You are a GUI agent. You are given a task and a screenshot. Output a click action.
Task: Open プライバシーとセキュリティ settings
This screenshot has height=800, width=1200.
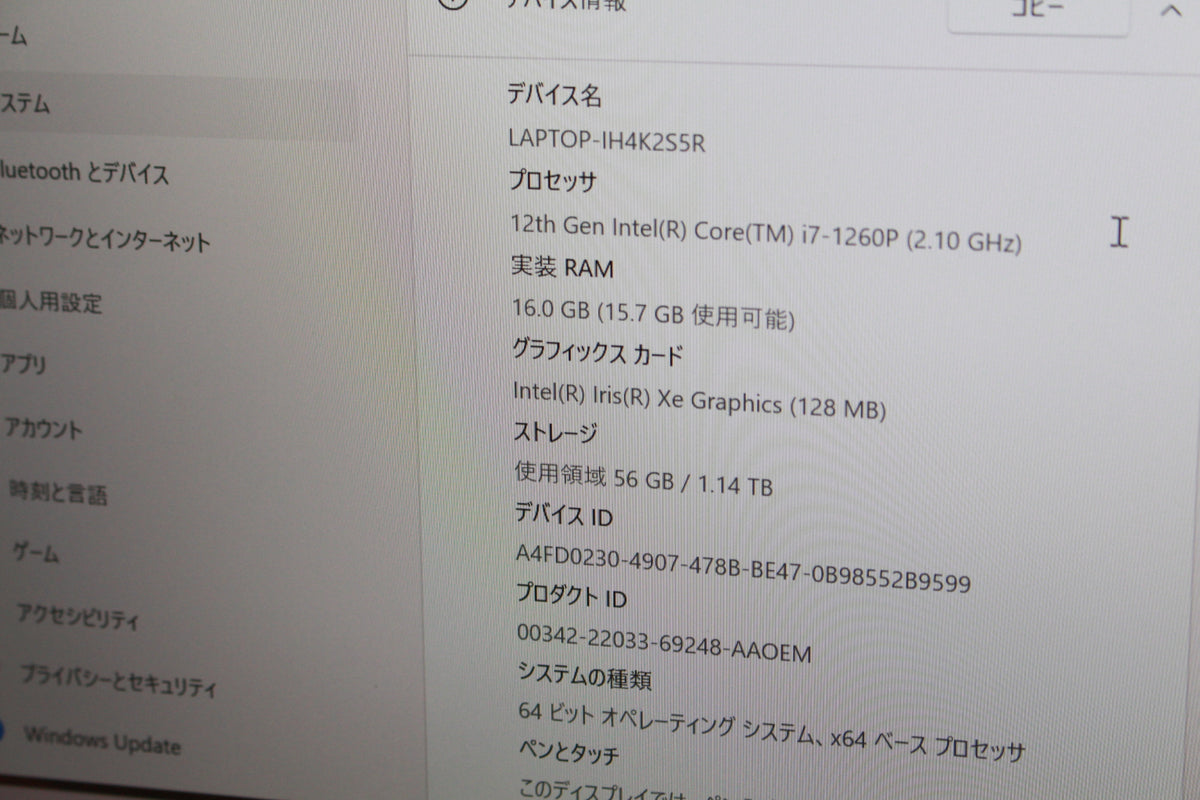(x=118, y=680)
